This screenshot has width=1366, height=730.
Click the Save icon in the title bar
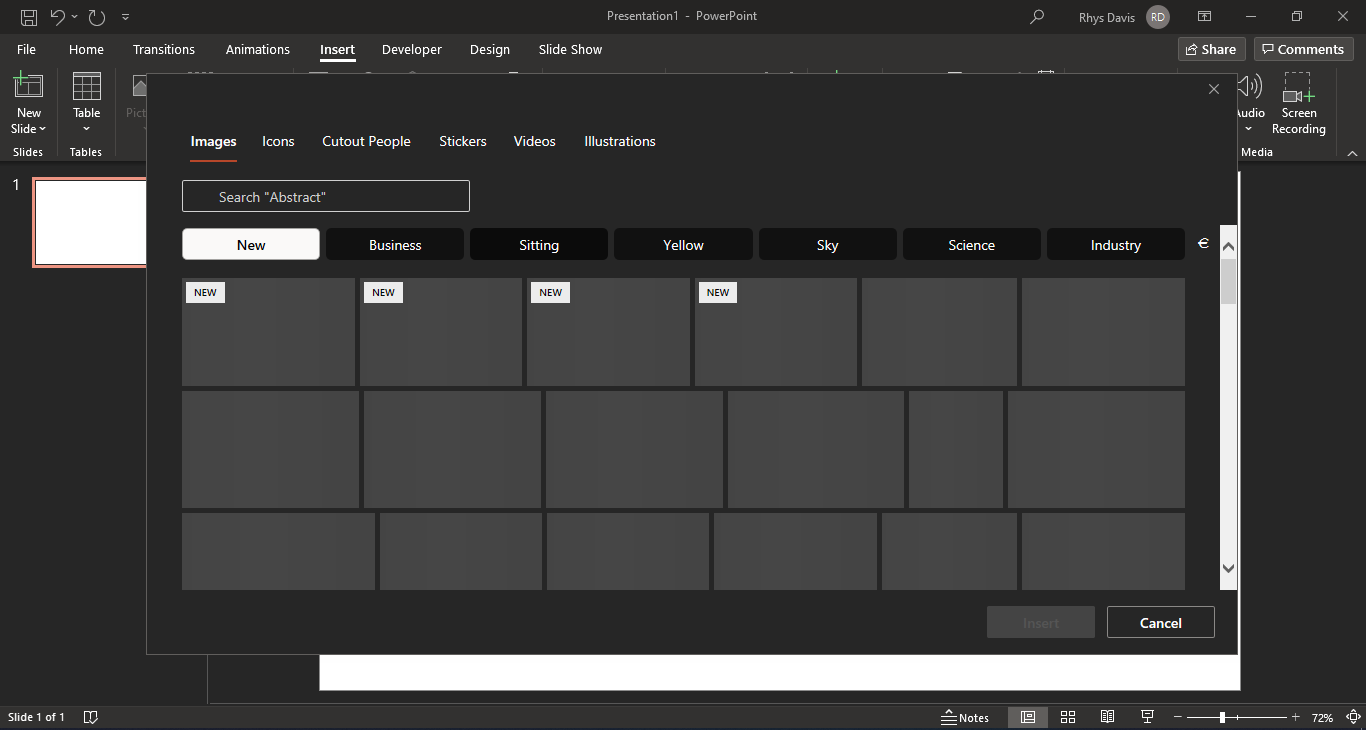coord(29,17)
